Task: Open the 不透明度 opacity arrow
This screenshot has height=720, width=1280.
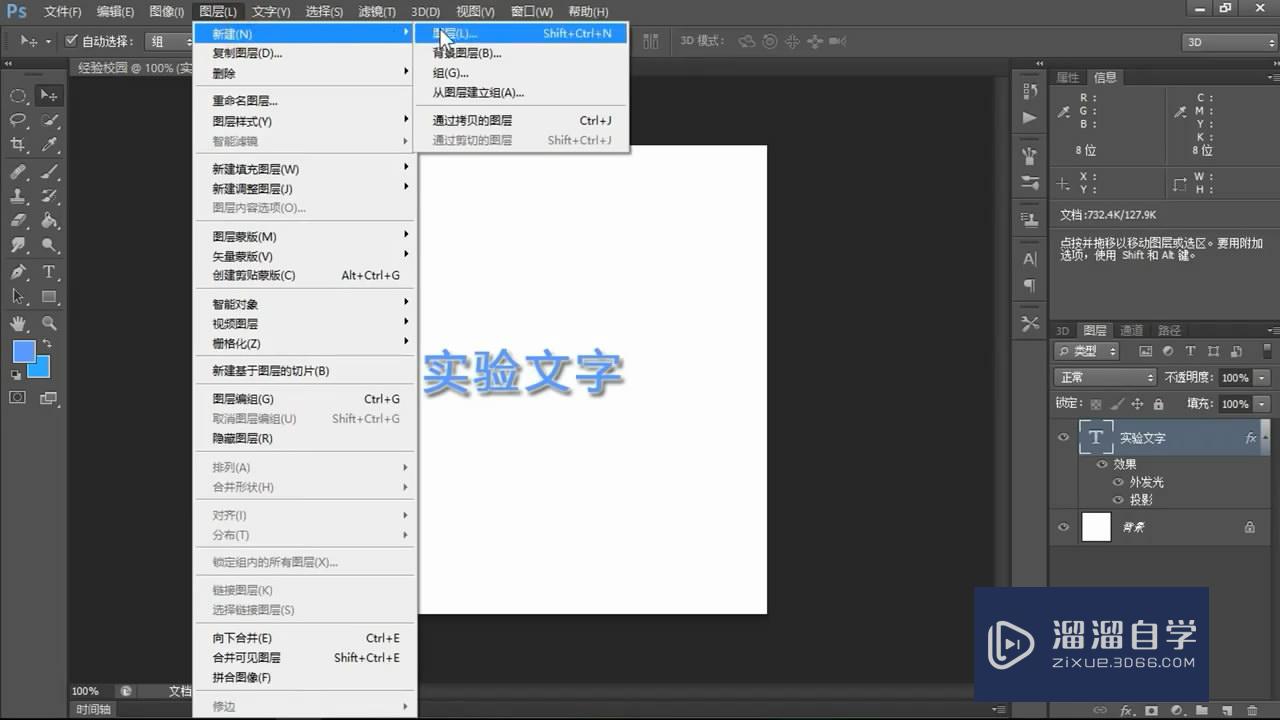Action: pyautogui.click(x=1262, y=378)
